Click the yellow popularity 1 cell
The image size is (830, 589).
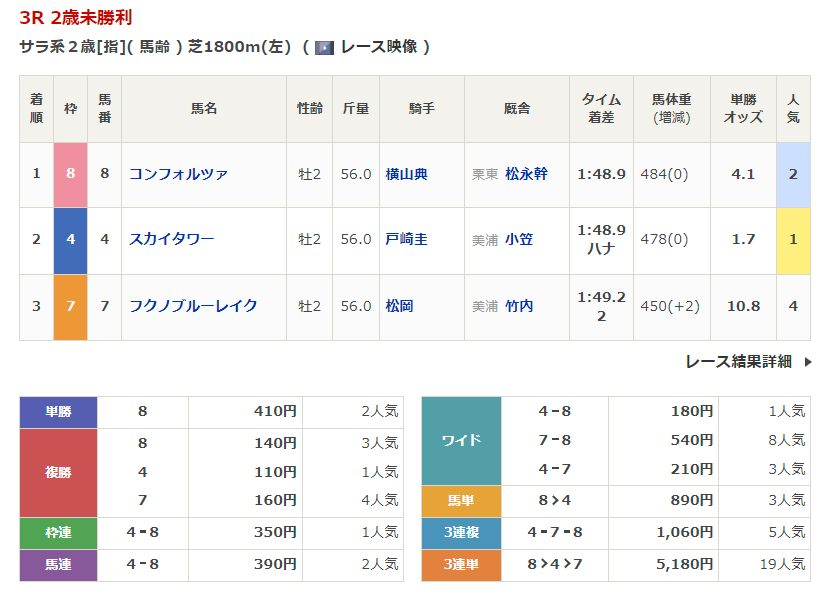coord(793,240)
